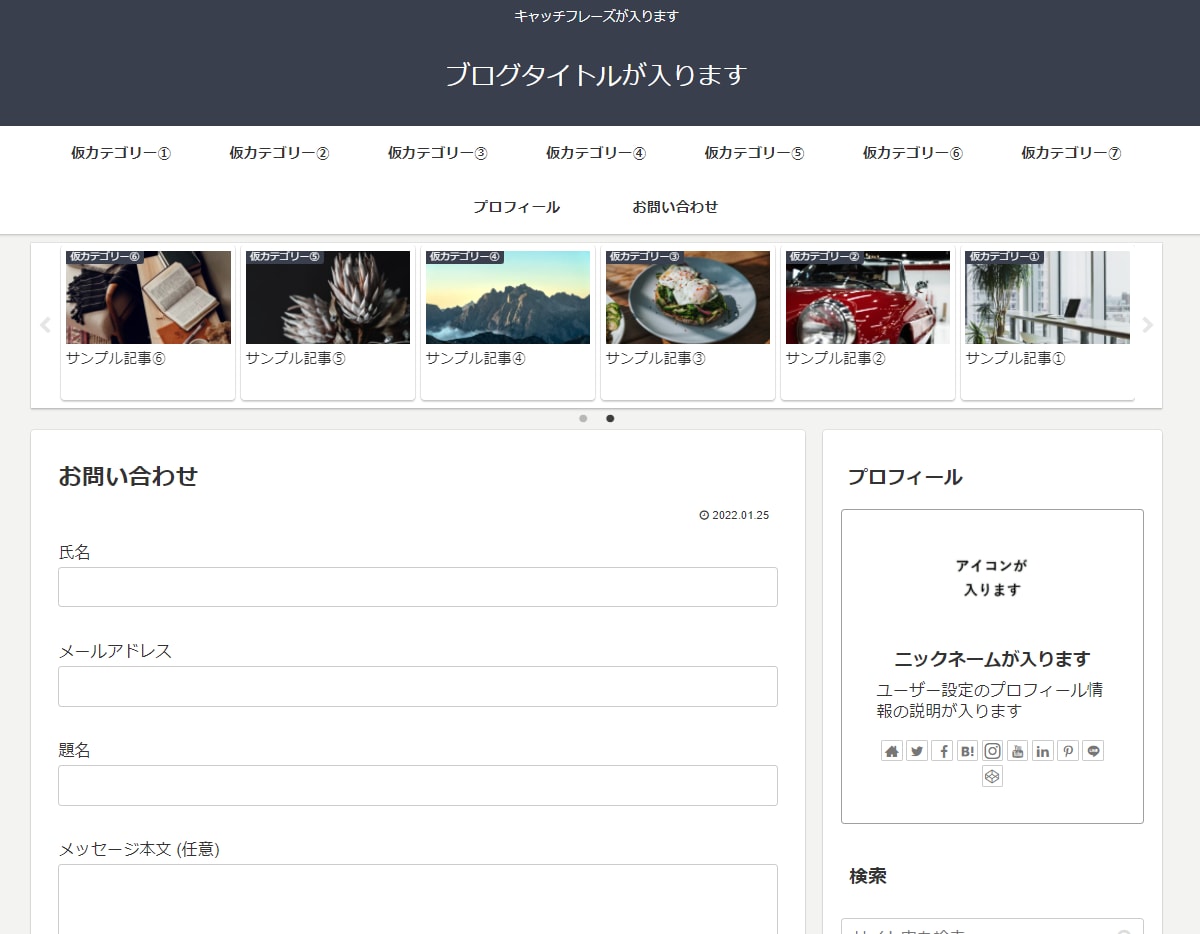This screenshot has width=1200, height=934.
Task: Open the home website icon in profile
Action: coord(892,751)
